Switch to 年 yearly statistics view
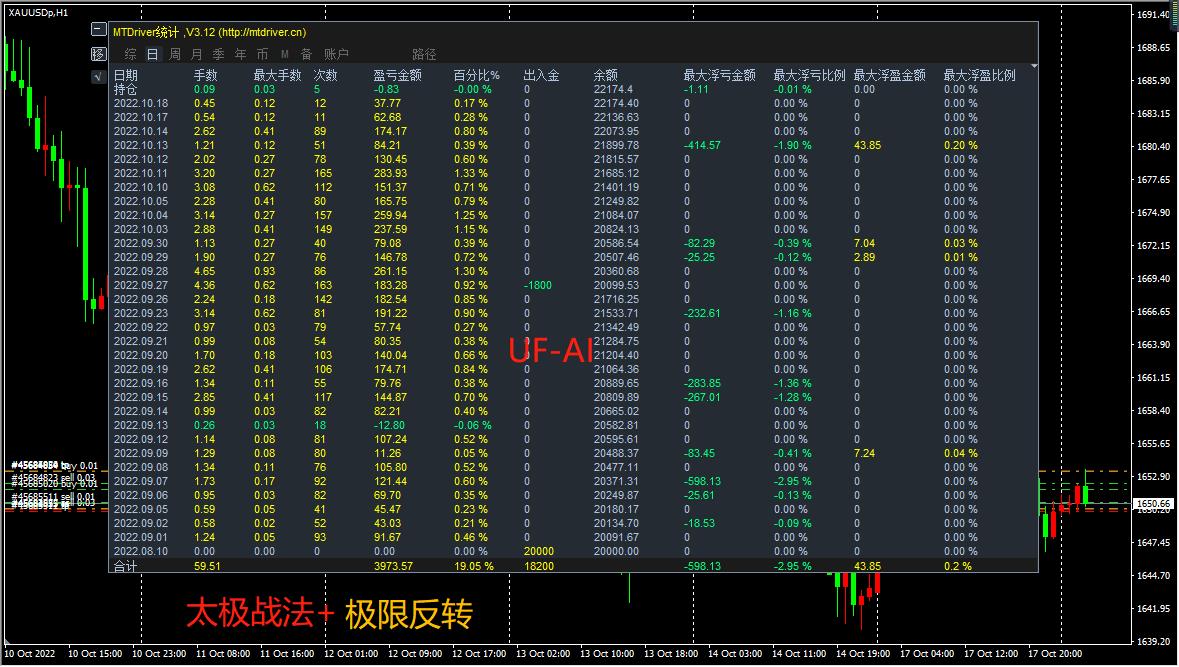 click(x=239, y=54)
